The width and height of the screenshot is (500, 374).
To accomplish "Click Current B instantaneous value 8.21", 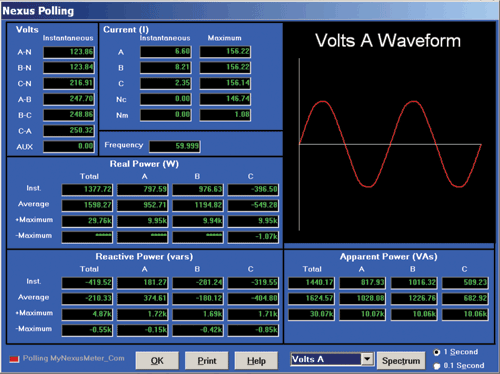I will 166,68.
